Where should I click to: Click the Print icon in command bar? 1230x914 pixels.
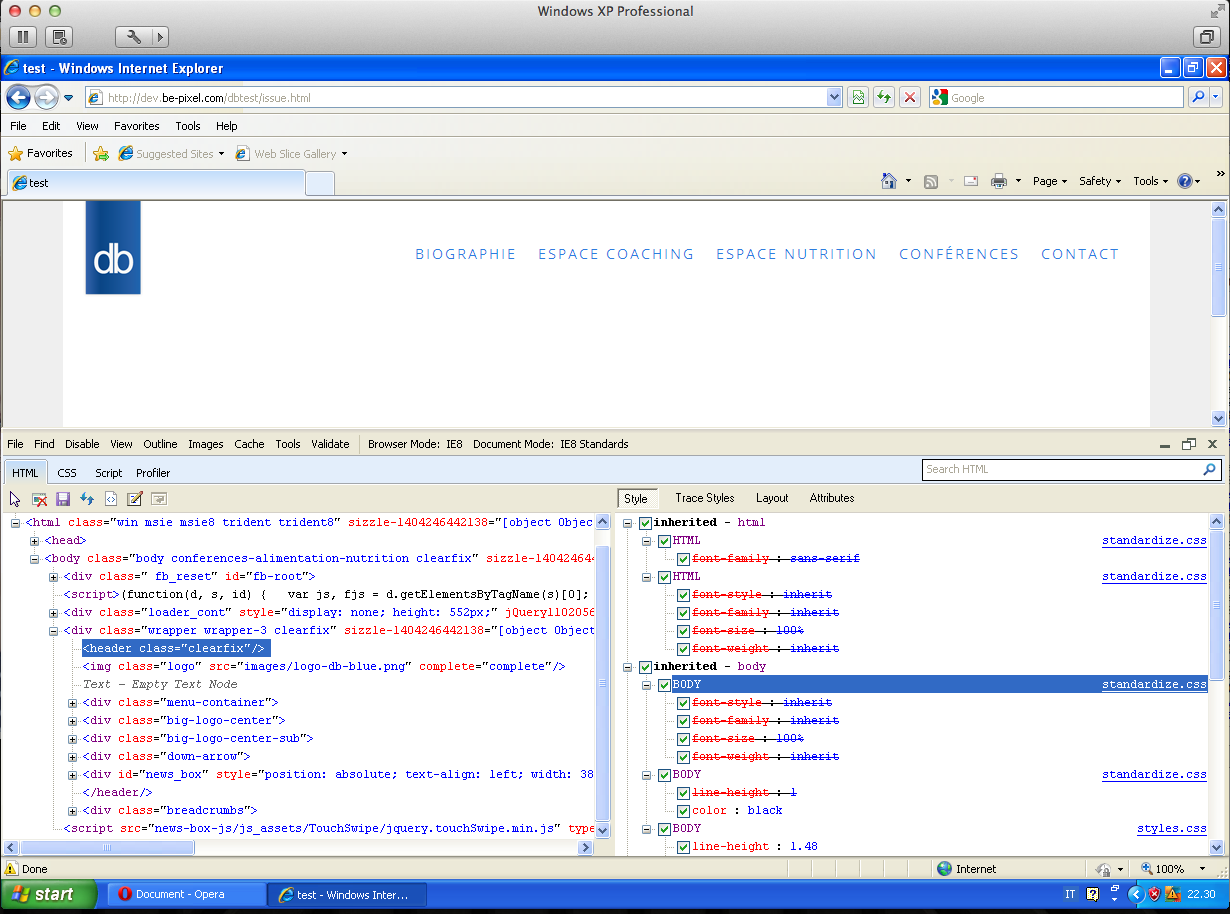point(998,181)
